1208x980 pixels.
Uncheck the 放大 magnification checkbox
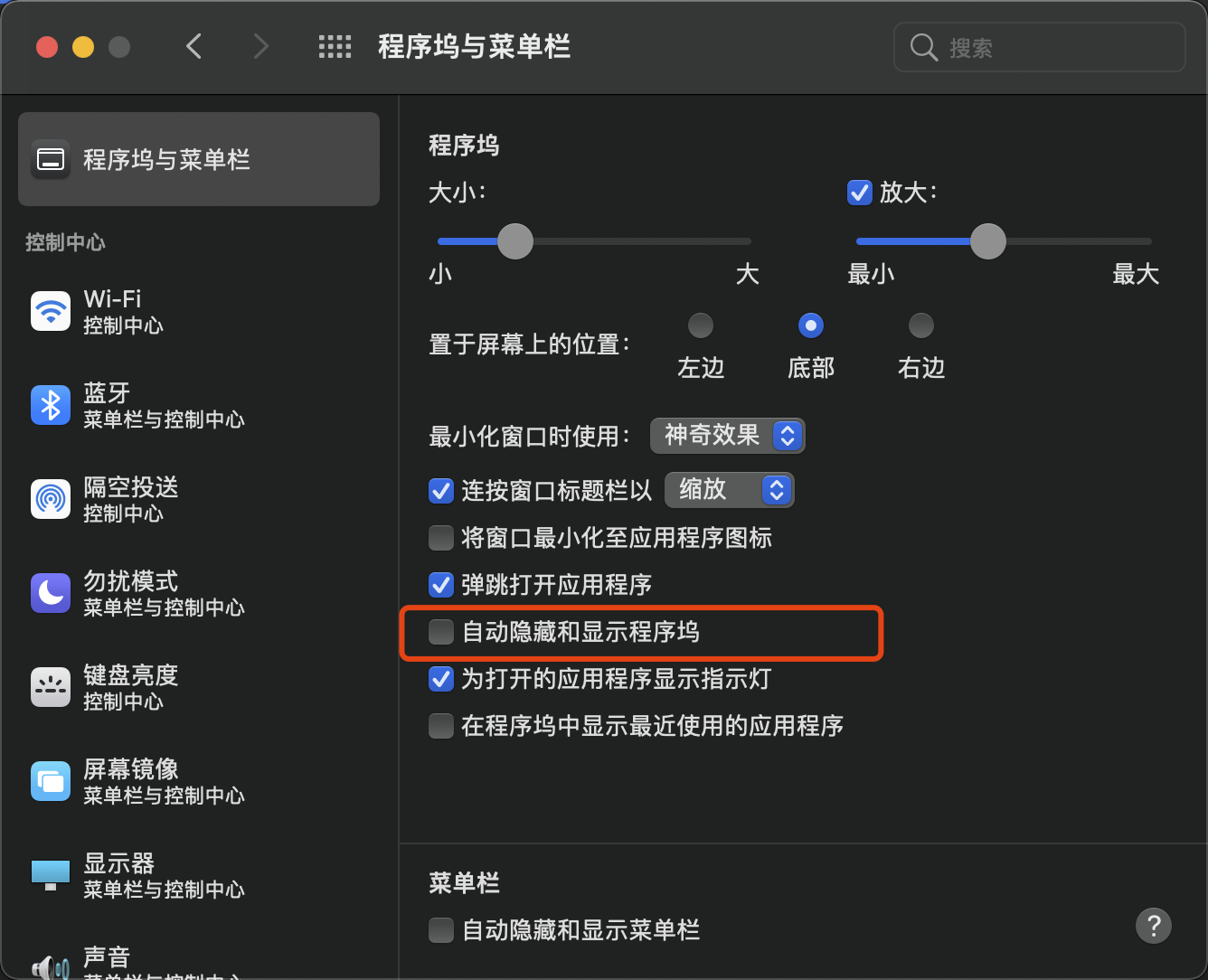coord(859,193)
